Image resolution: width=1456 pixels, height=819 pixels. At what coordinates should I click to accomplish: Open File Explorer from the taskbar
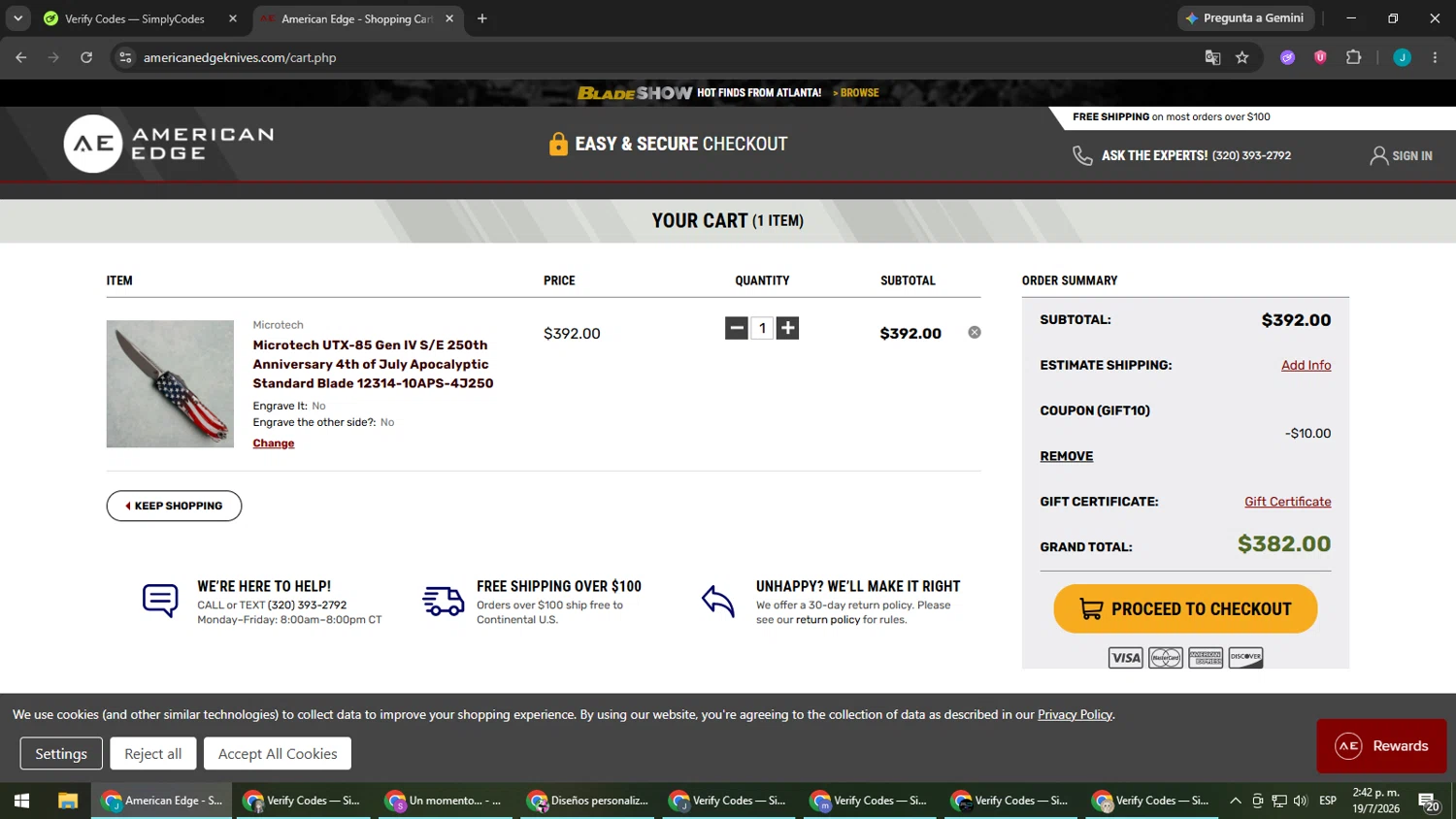(x=67, y=801)
